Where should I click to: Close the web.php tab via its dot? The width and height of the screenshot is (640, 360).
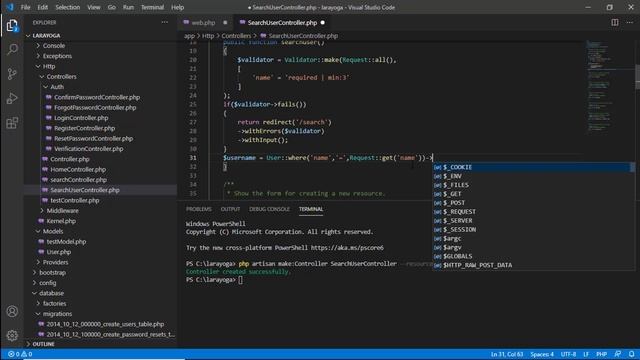click(x=225, y=22)
